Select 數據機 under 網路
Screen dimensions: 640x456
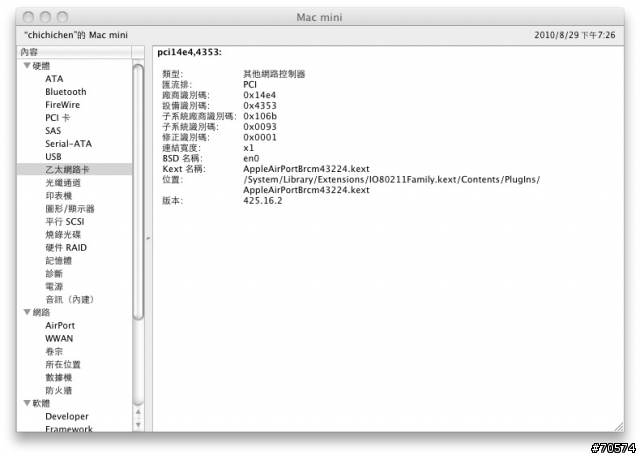(x=59, y=378)
